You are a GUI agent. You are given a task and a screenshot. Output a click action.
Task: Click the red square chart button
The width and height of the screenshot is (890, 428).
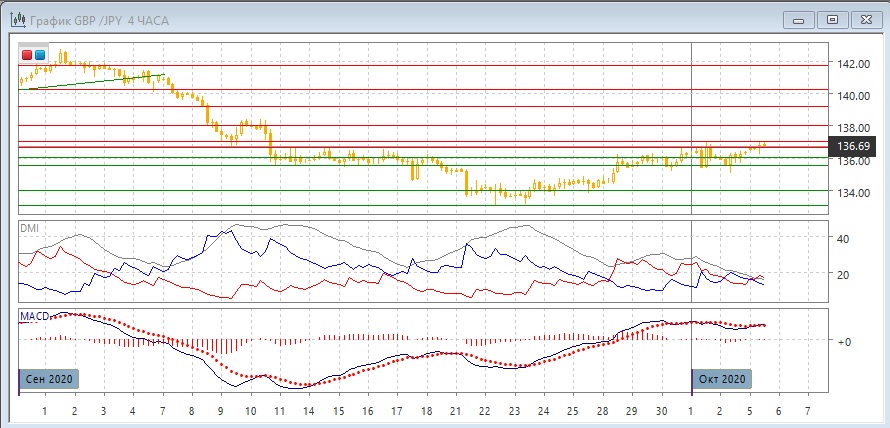coord(27,55)
